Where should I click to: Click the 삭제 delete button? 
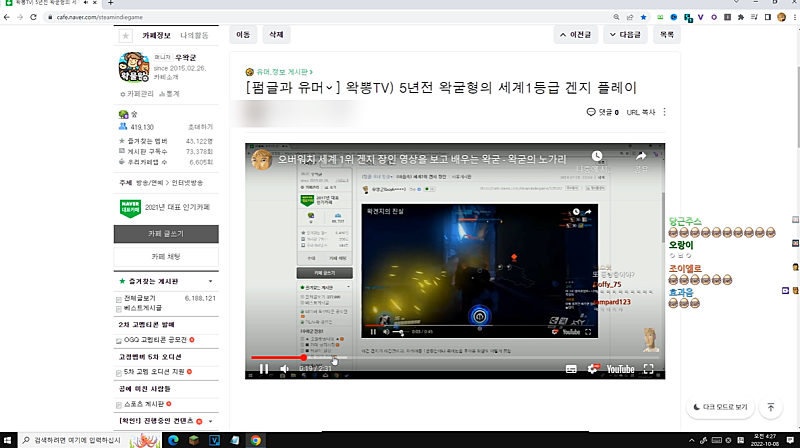tap(276, 35)
